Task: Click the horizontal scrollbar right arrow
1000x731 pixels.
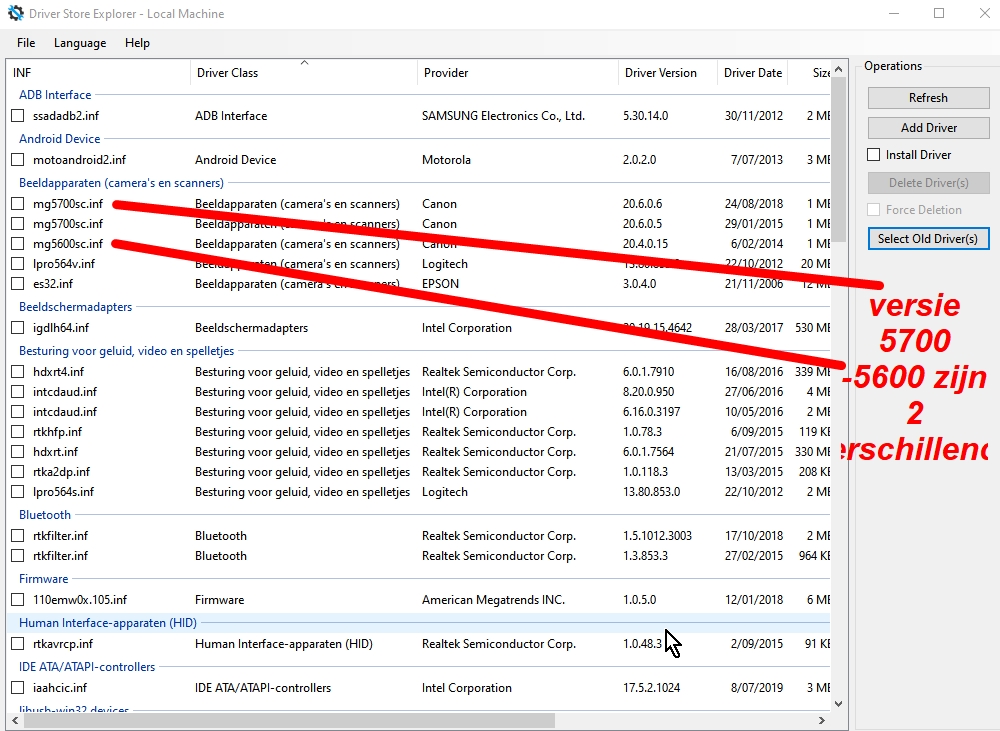Action: click(822, 720)
